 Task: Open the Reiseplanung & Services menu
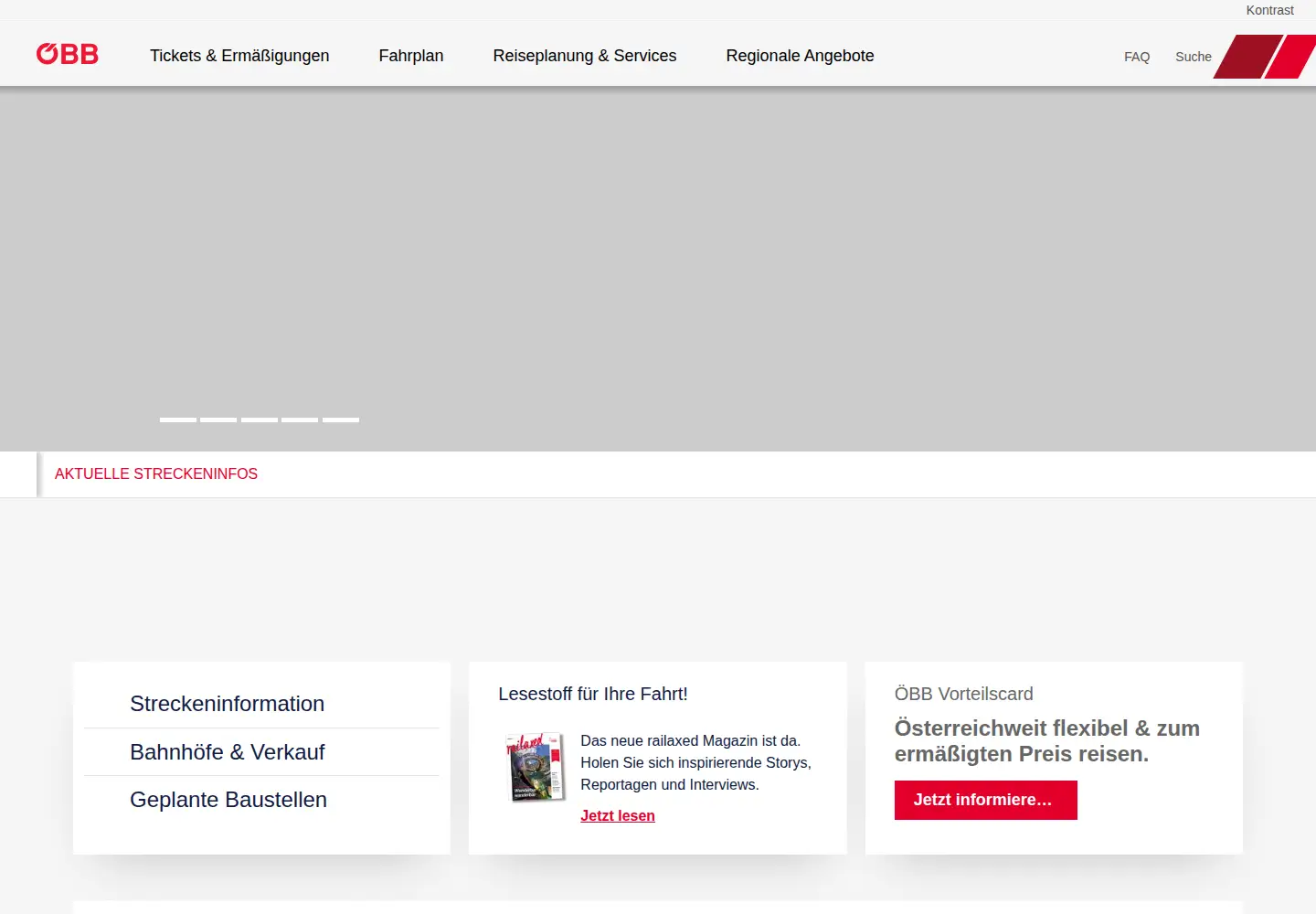(x=585, y=56)
